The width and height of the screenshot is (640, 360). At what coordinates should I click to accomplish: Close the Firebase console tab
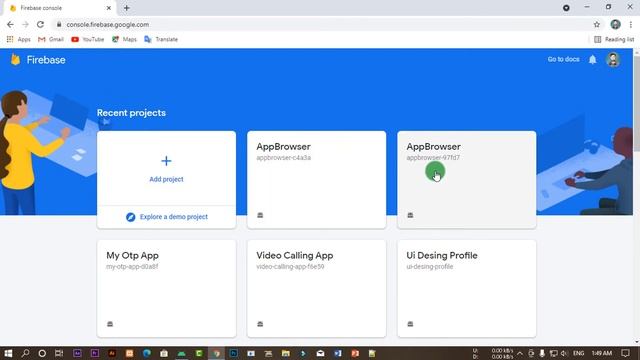[x=109, y=8]
